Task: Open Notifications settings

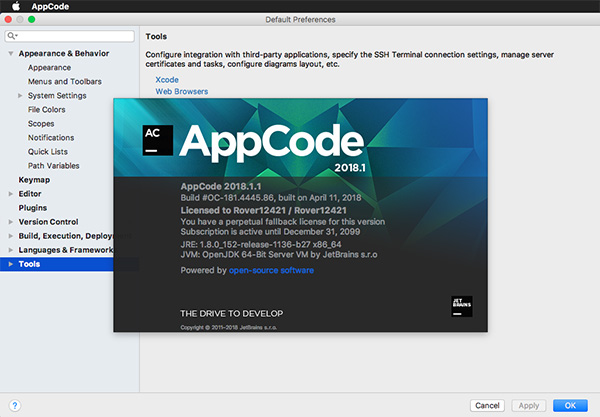Action: click(x=51, y=138)
